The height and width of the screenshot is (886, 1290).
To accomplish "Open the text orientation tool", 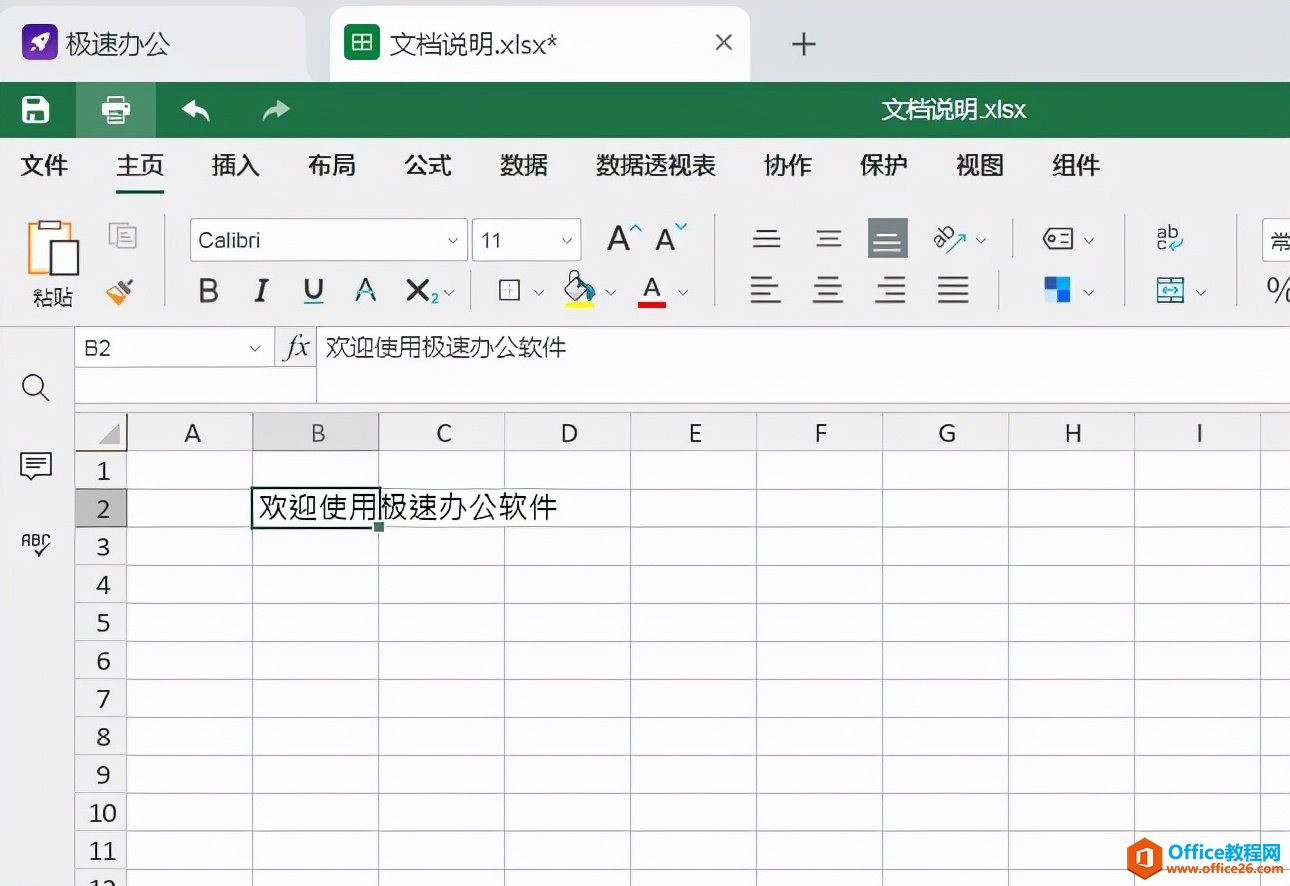I will click(950, 239).
